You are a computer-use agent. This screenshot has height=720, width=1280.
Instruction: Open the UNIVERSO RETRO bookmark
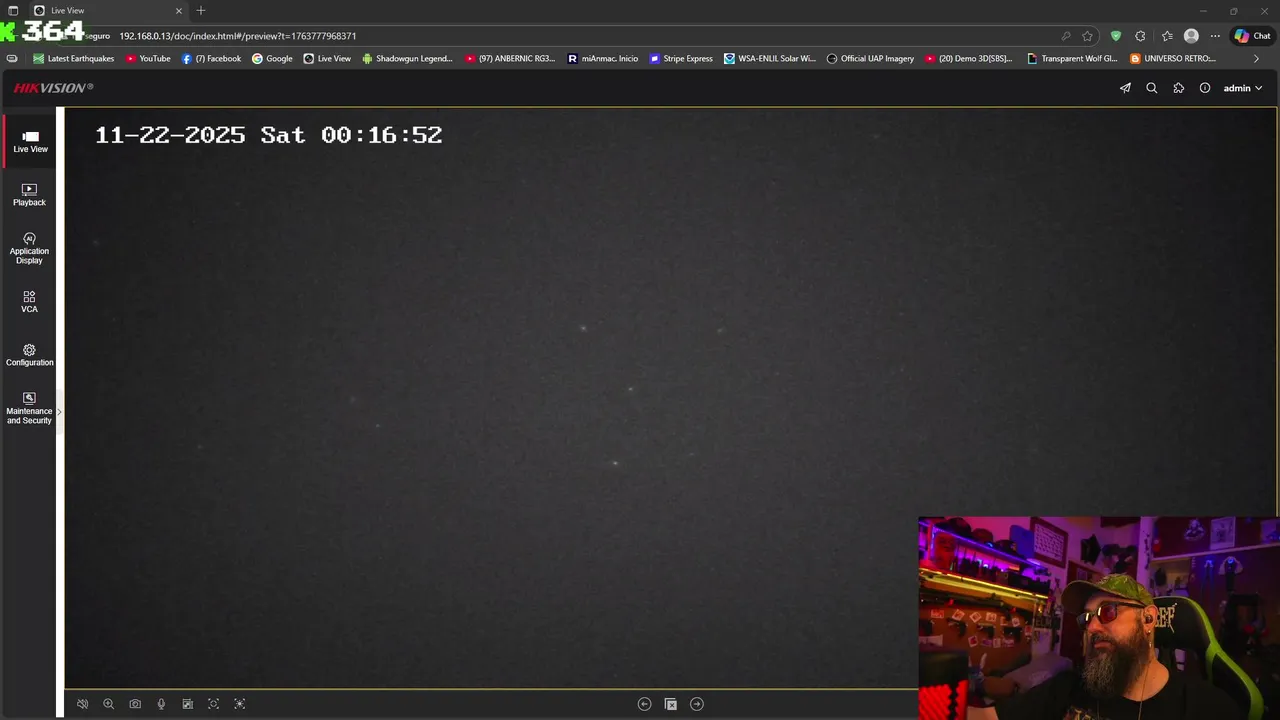[x=1173, y=59]
